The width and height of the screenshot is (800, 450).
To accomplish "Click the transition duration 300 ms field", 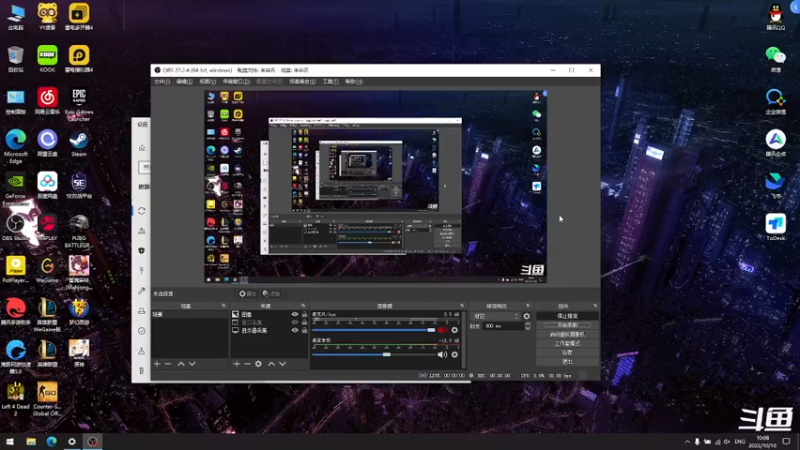I will pyautogui.click(x=502, y=326).
